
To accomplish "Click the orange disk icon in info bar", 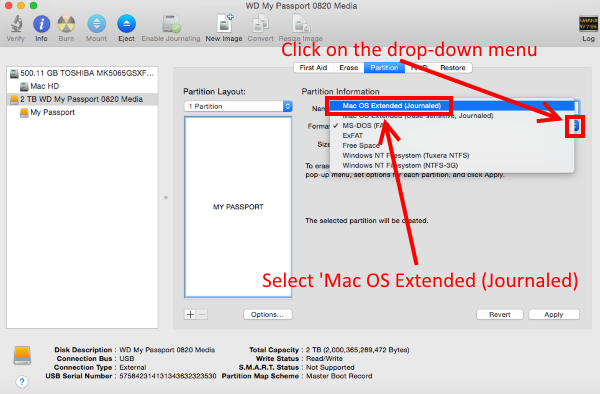I will tap(22, 355).
